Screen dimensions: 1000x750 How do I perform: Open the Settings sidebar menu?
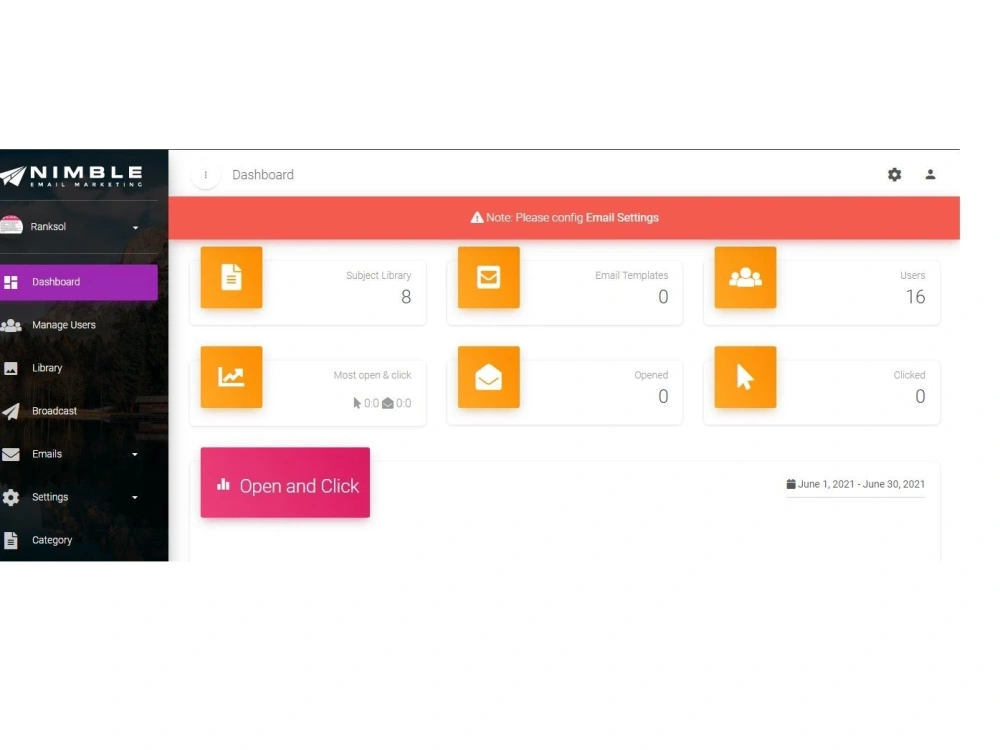coord(78,497)
